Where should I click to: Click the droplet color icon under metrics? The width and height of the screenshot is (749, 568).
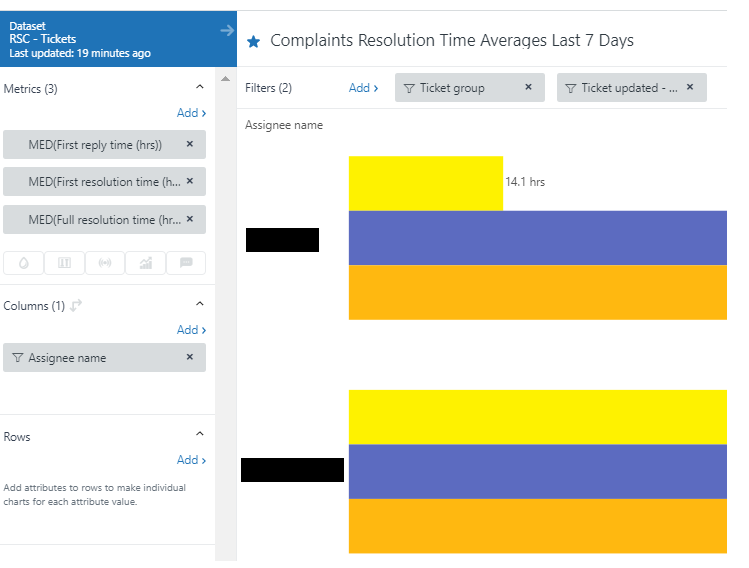tap(24, 263)
